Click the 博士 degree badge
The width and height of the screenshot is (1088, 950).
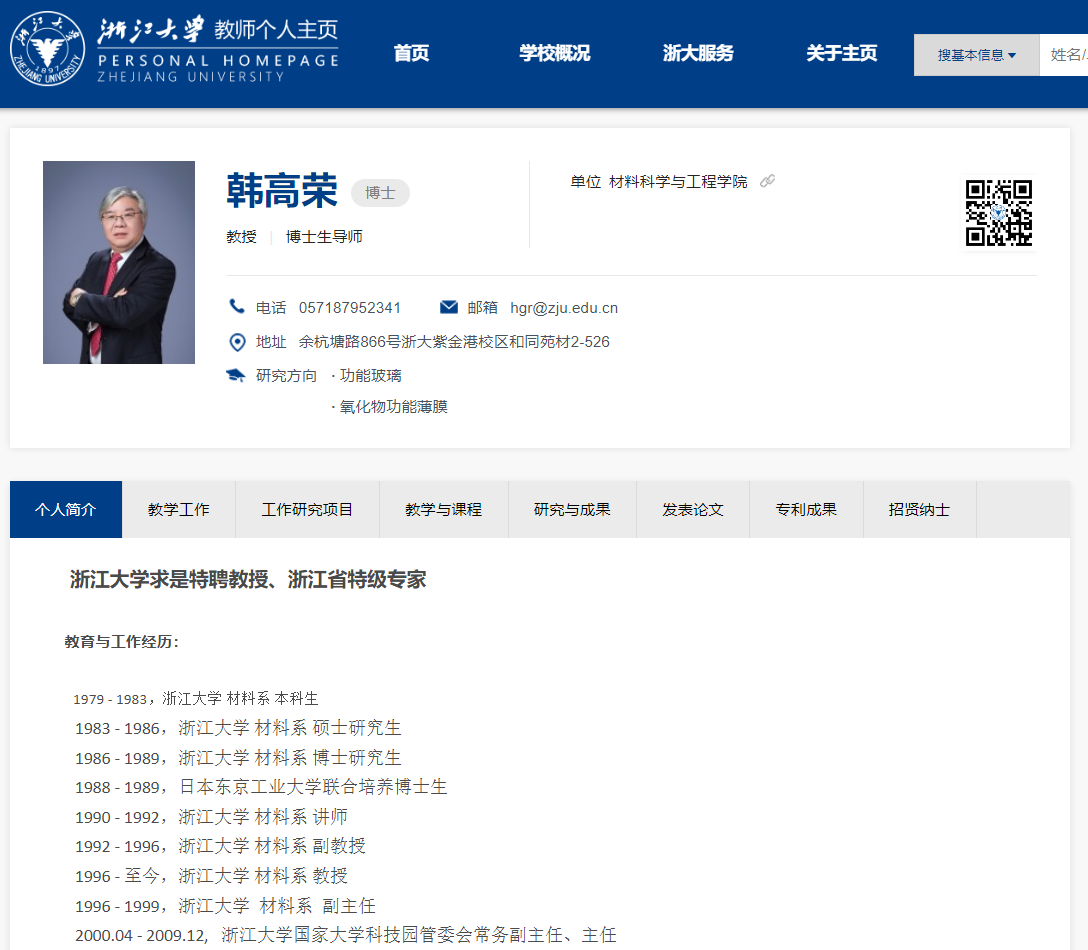(x=380, y=193)
